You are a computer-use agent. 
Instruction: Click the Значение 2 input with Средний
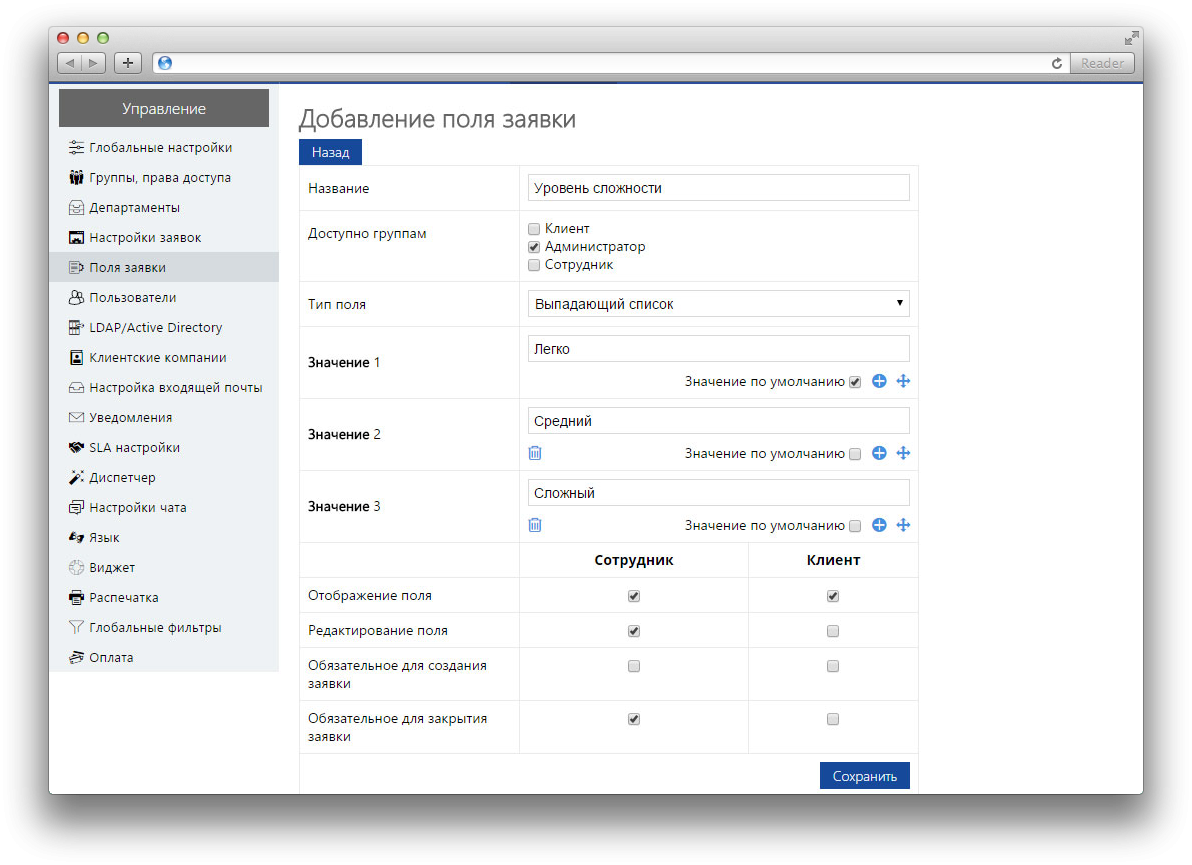point(718,421)
